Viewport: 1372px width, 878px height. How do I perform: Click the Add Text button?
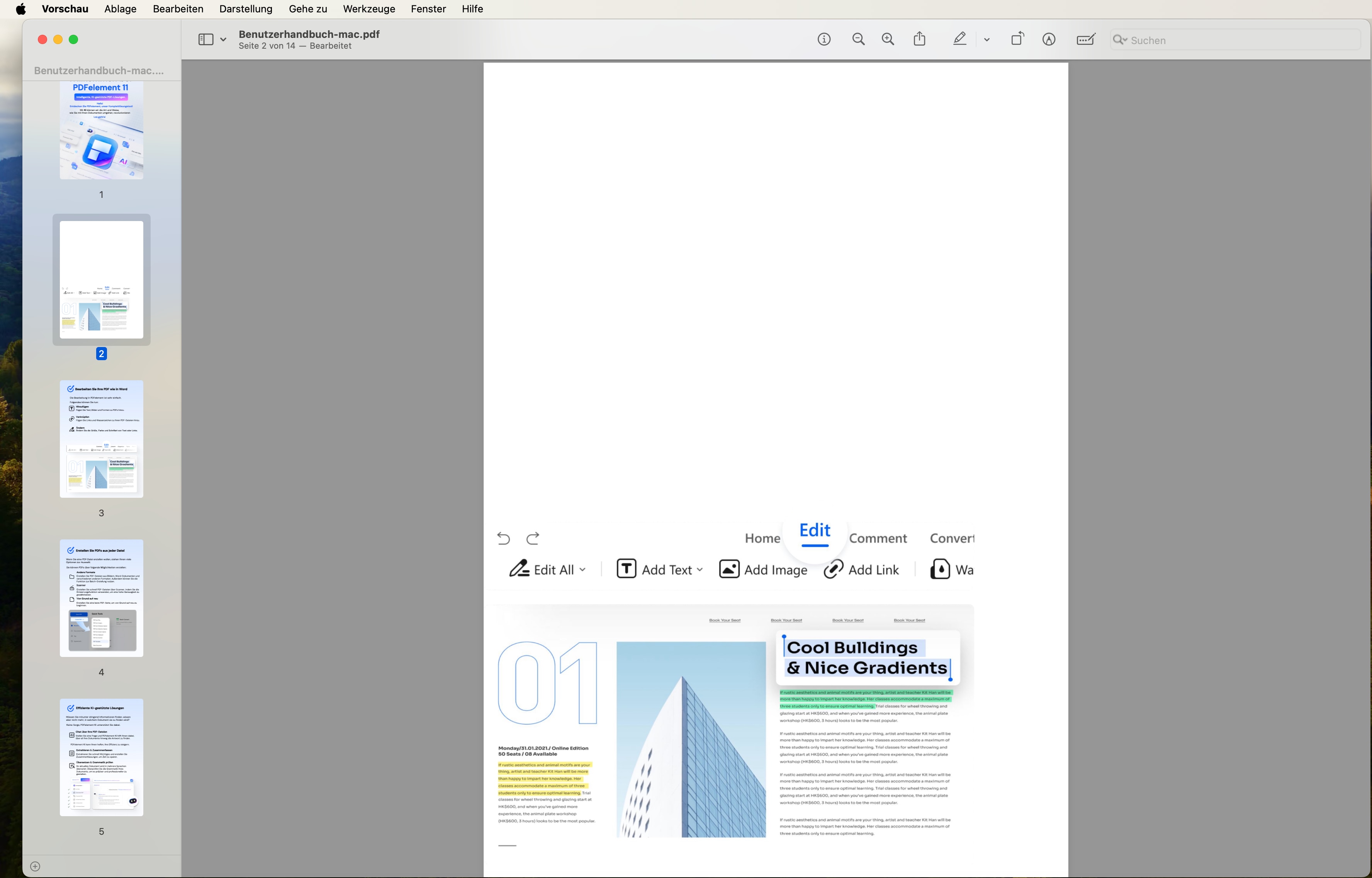pos(660,570)
